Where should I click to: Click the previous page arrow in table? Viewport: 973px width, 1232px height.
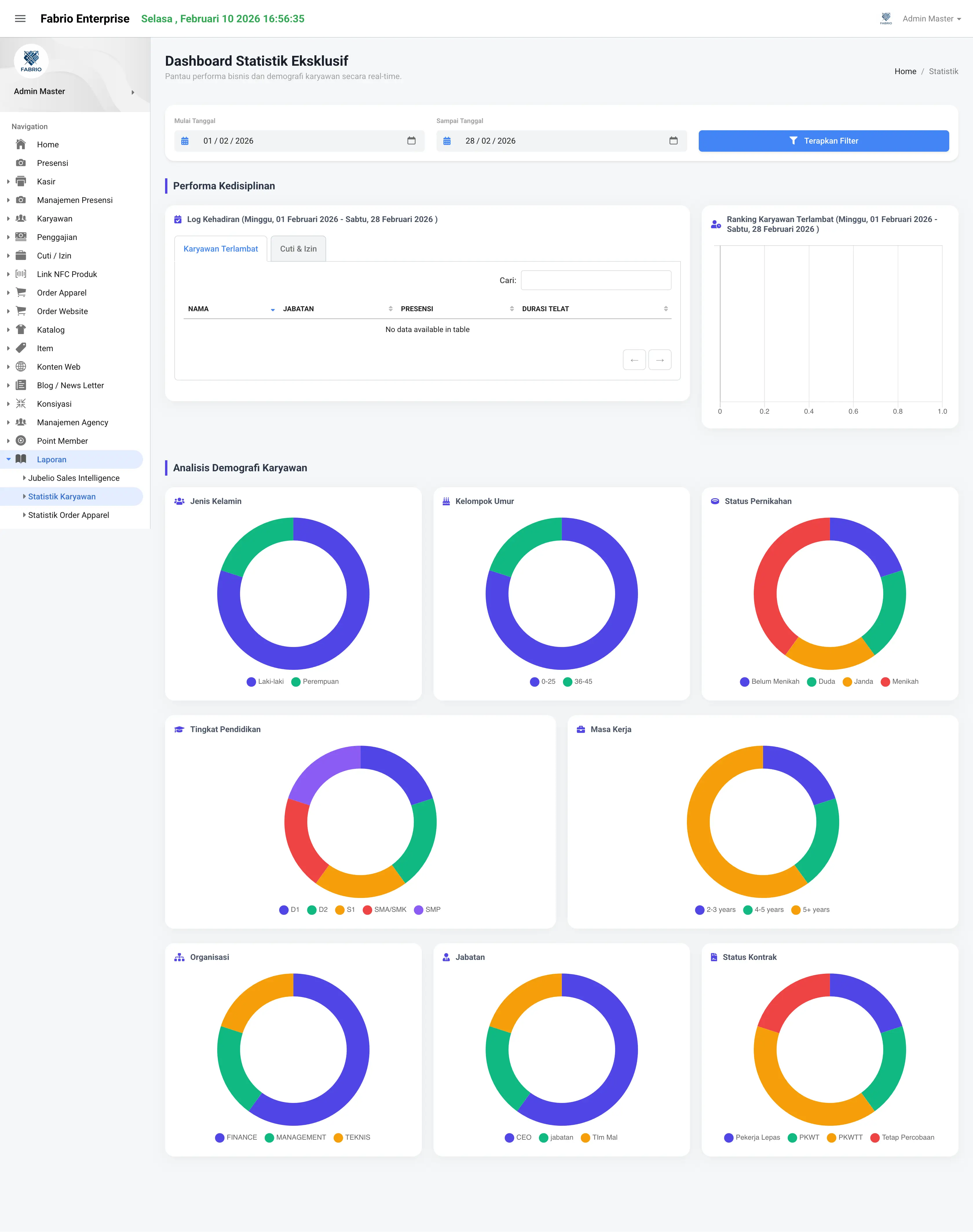(634, 360)
